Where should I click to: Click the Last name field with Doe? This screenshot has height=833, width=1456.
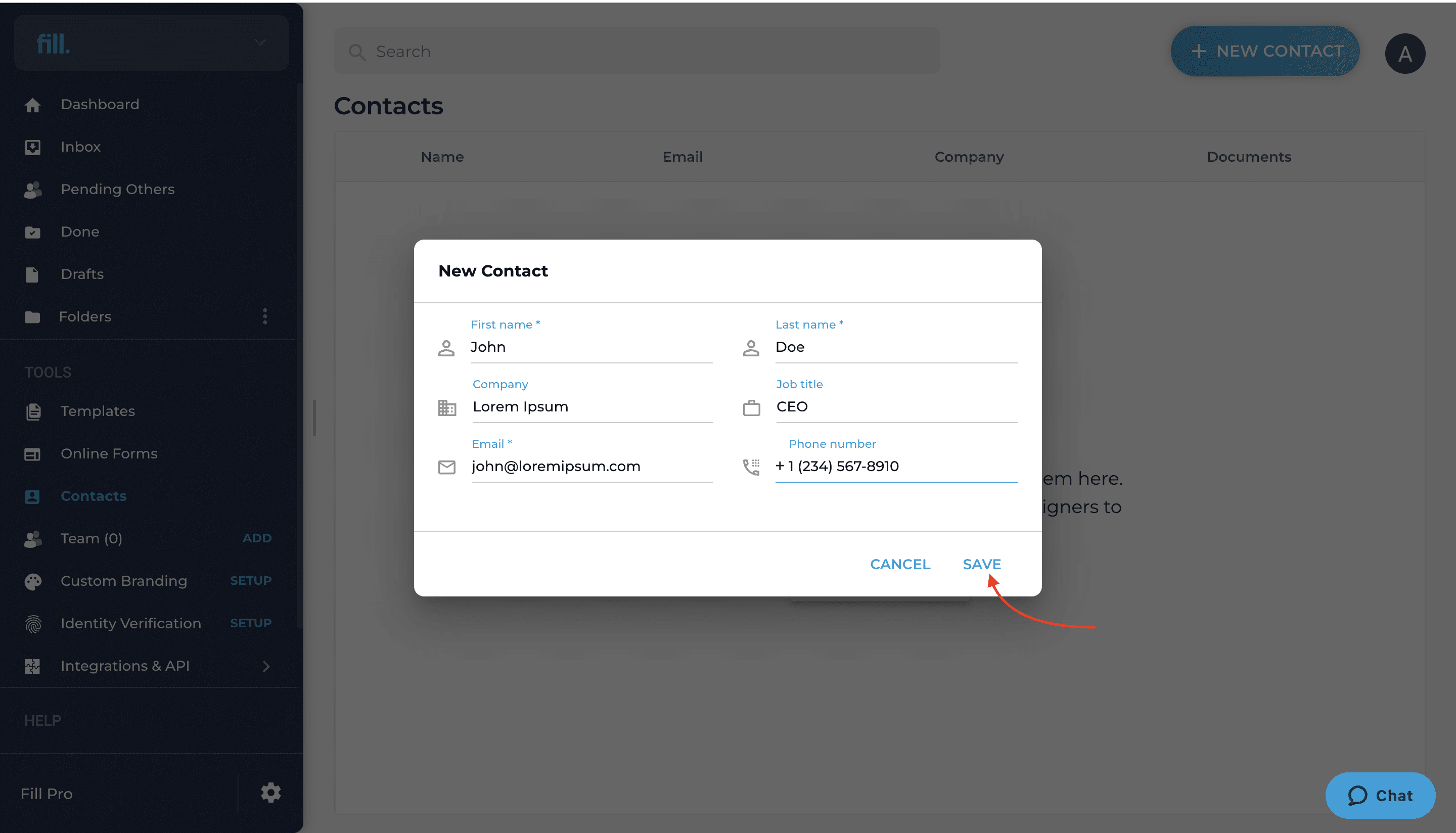coord(896,347)
